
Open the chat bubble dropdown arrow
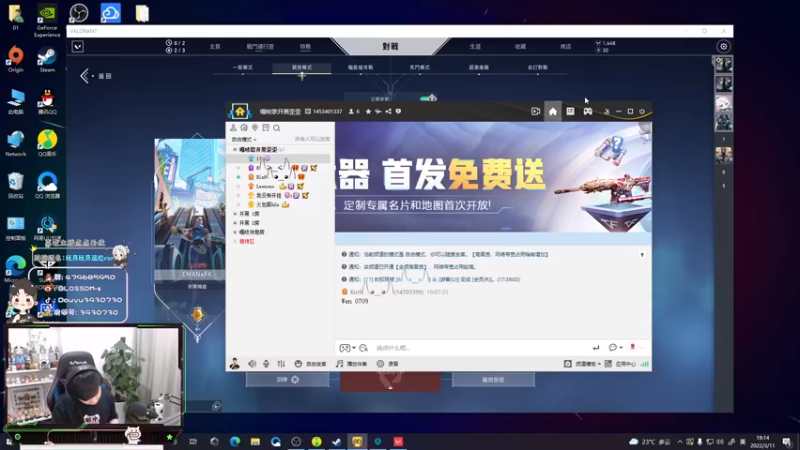[x=621, y=348]
